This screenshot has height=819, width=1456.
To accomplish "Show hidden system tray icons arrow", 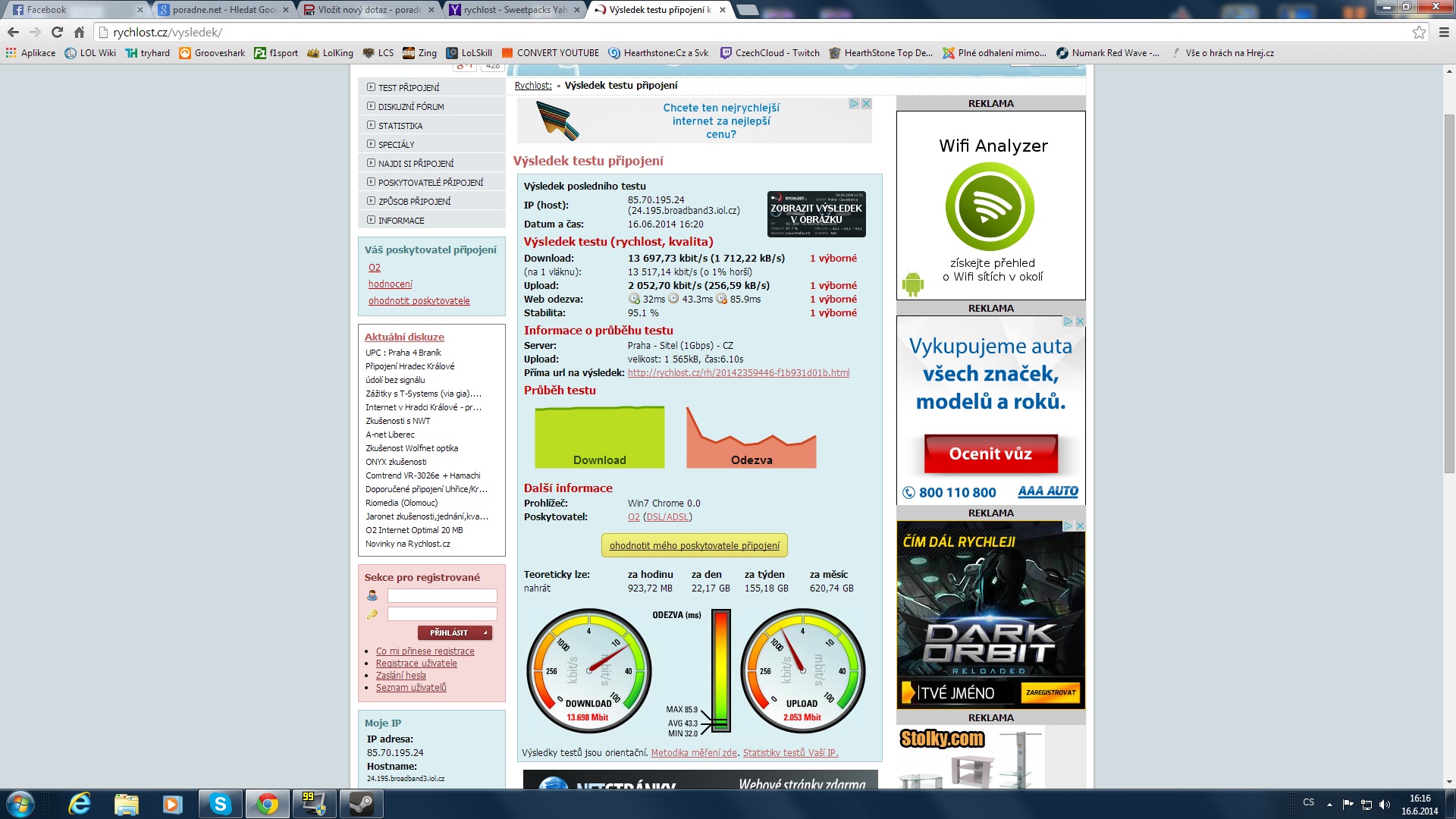I will pyautogui.click(x=1329, y=805).
